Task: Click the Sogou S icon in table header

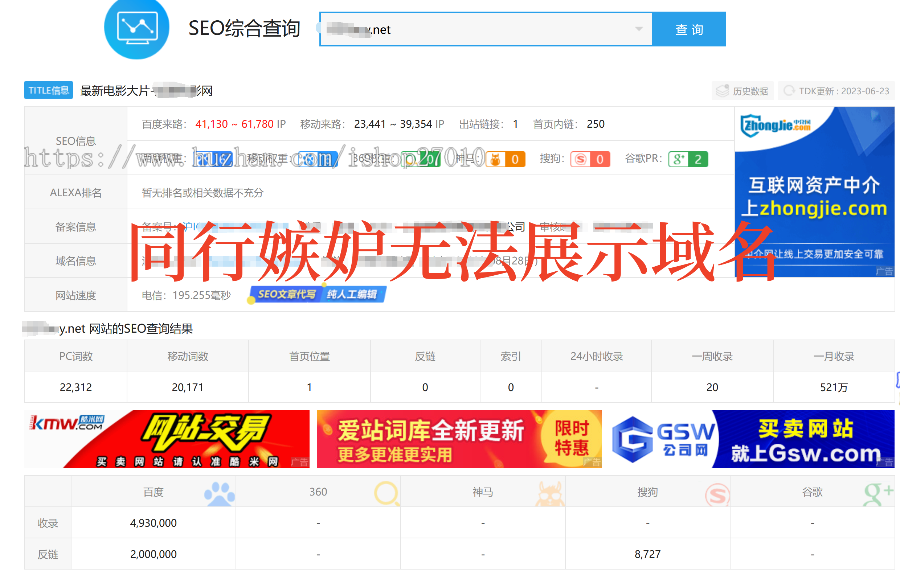Action: pos(717,495)
